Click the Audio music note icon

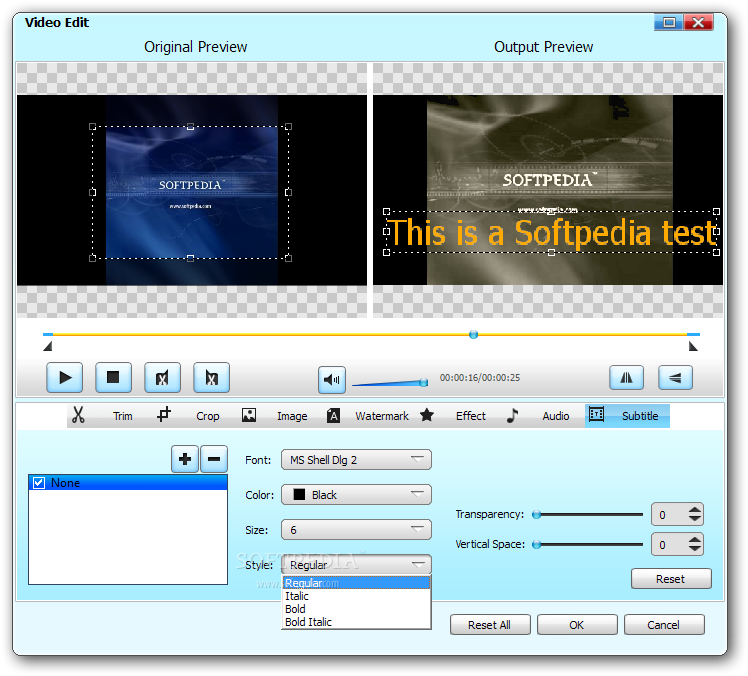(x=512, y=415)
